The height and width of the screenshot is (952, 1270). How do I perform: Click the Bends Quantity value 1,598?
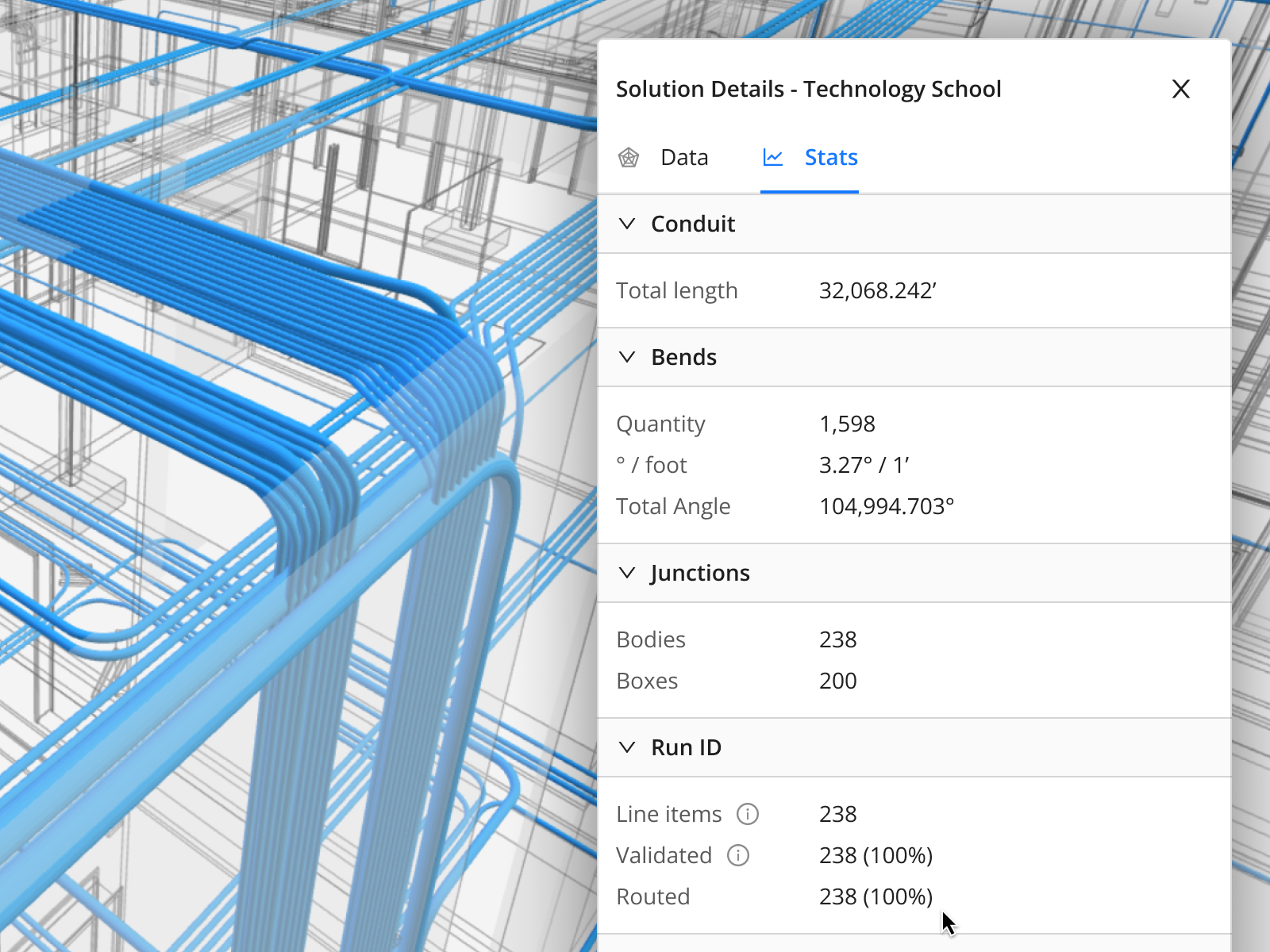pyautogui.click(x=847, y=424)
